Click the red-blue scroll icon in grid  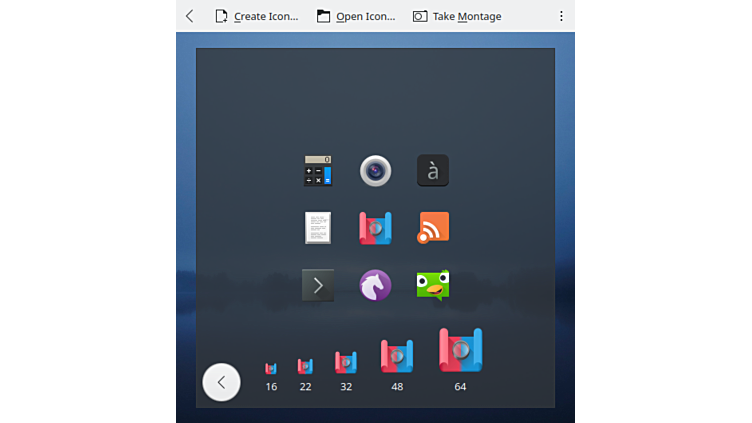coord(375,228)
